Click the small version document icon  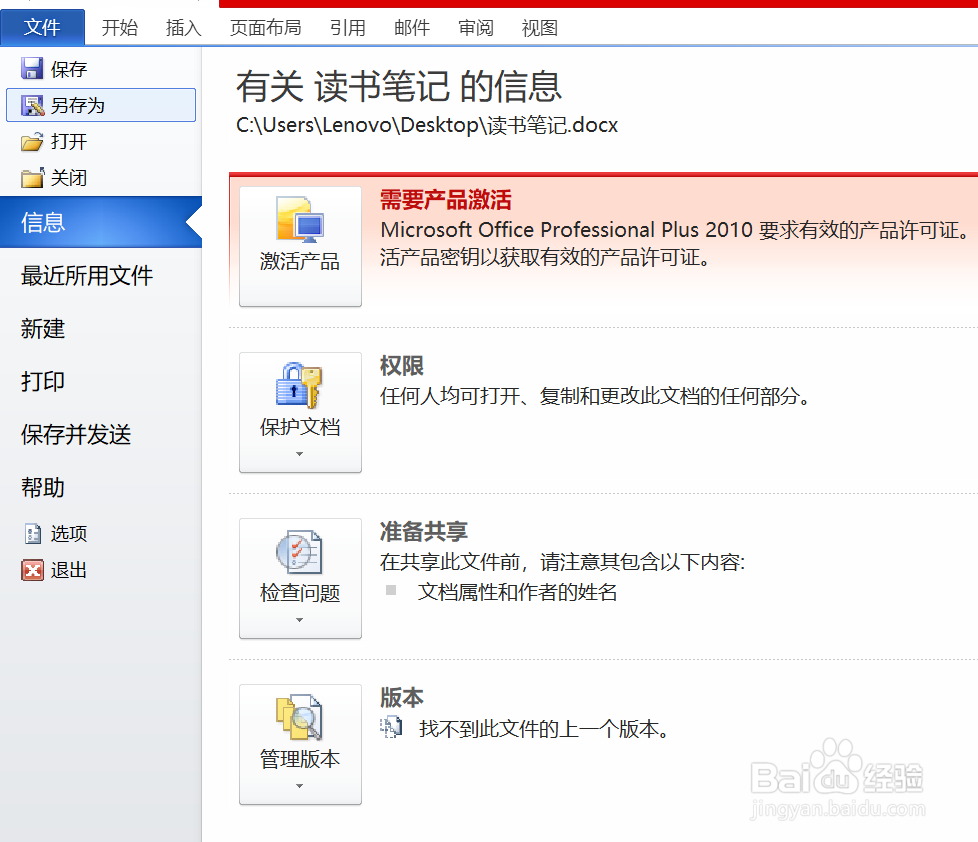tap(391, 728)
